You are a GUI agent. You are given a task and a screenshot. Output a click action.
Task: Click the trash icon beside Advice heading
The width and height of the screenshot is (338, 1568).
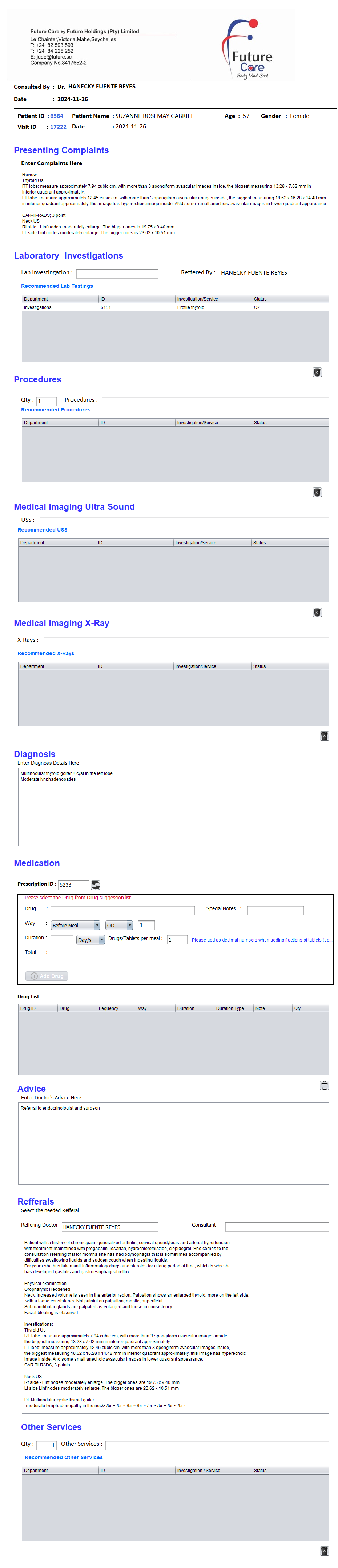pos(324,1085)
